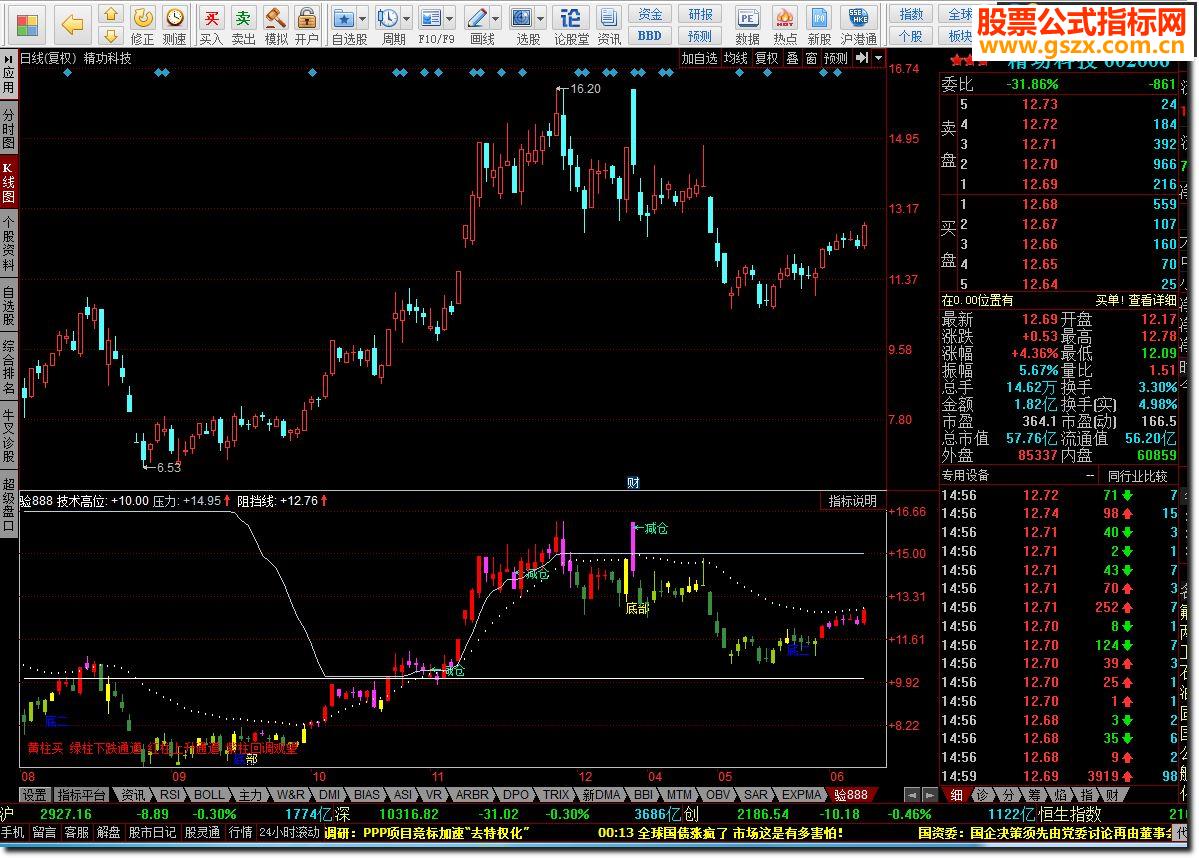Select the 分时图 tab in left sidebar
This screenshot has width=1199, height=858.
point(9,130)
